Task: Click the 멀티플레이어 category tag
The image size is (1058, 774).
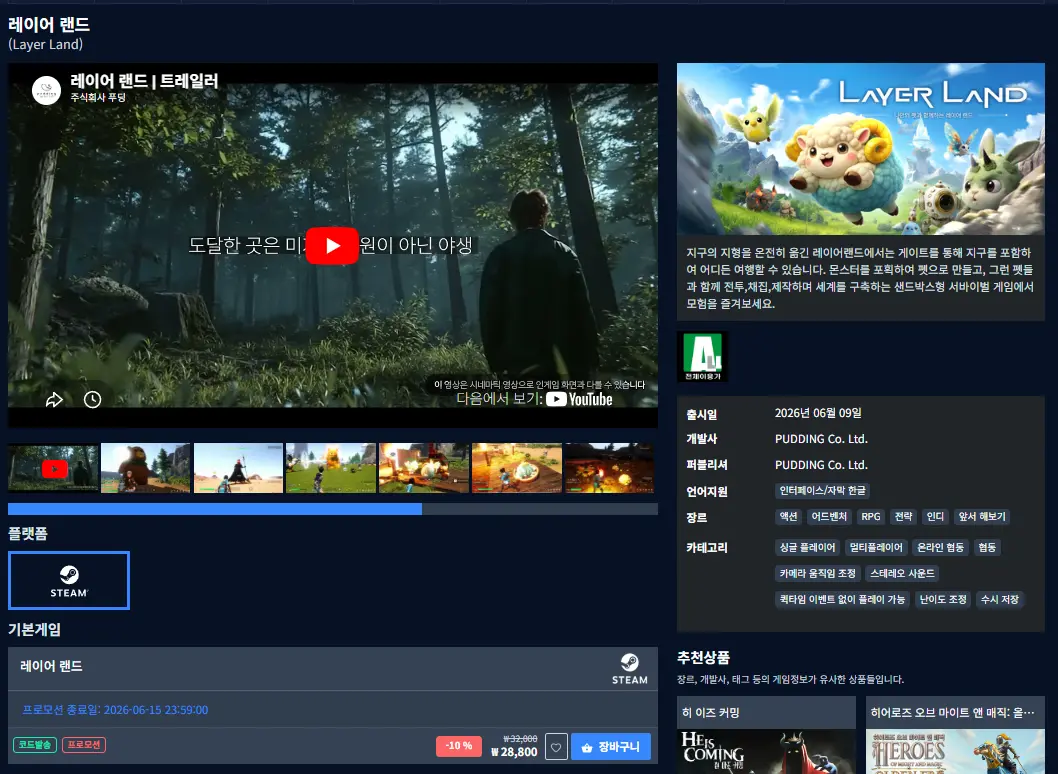Action: pyautogui.click(x=876, y=547)
